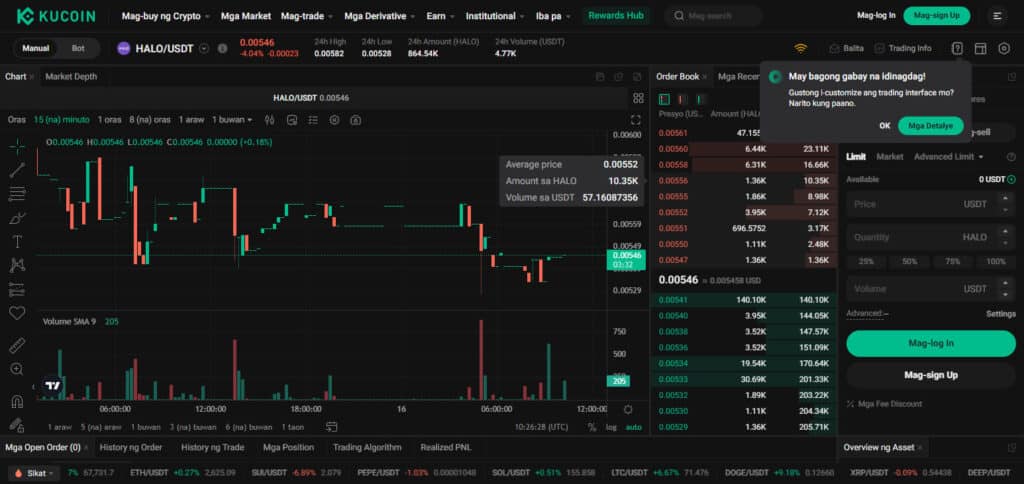Open the History ng Order tab

[x=131, y=447]
